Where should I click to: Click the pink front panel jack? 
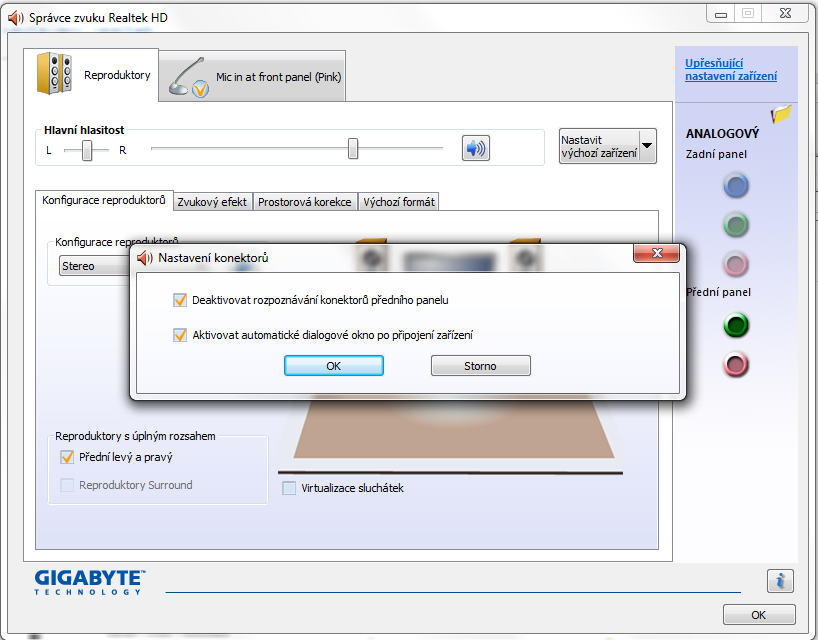pos(736,364)
